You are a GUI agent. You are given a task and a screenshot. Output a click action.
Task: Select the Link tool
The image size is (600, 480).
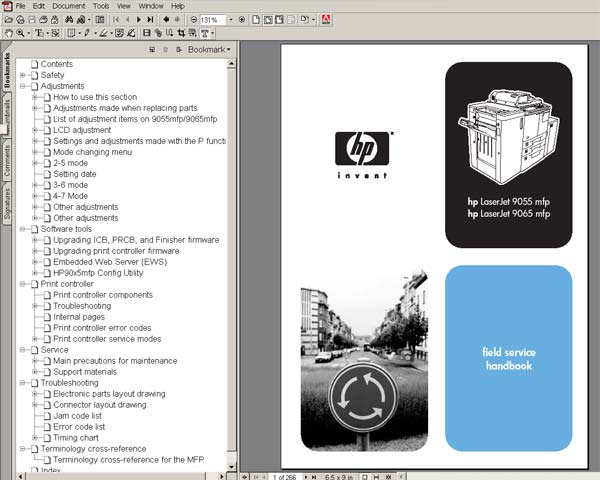click(158, 33)
